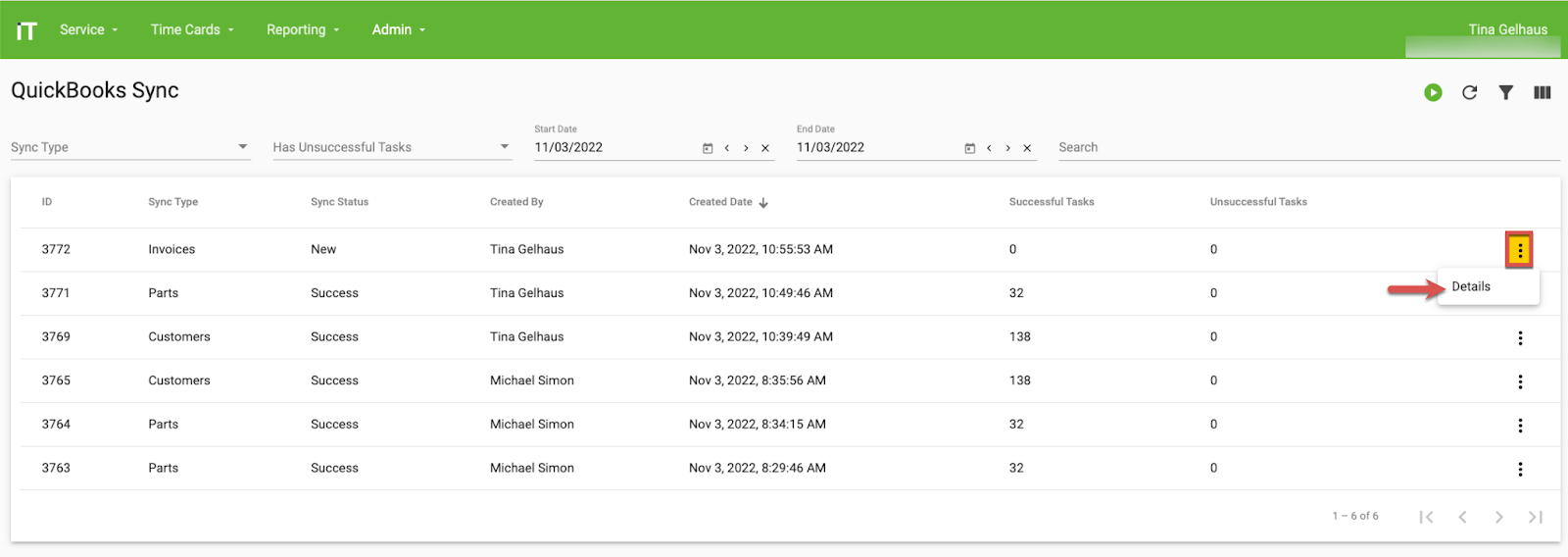Viewport: 1568px width, 557px height.
Task: Toggle sort arrow on Created Date
Action: pos(763,203)
